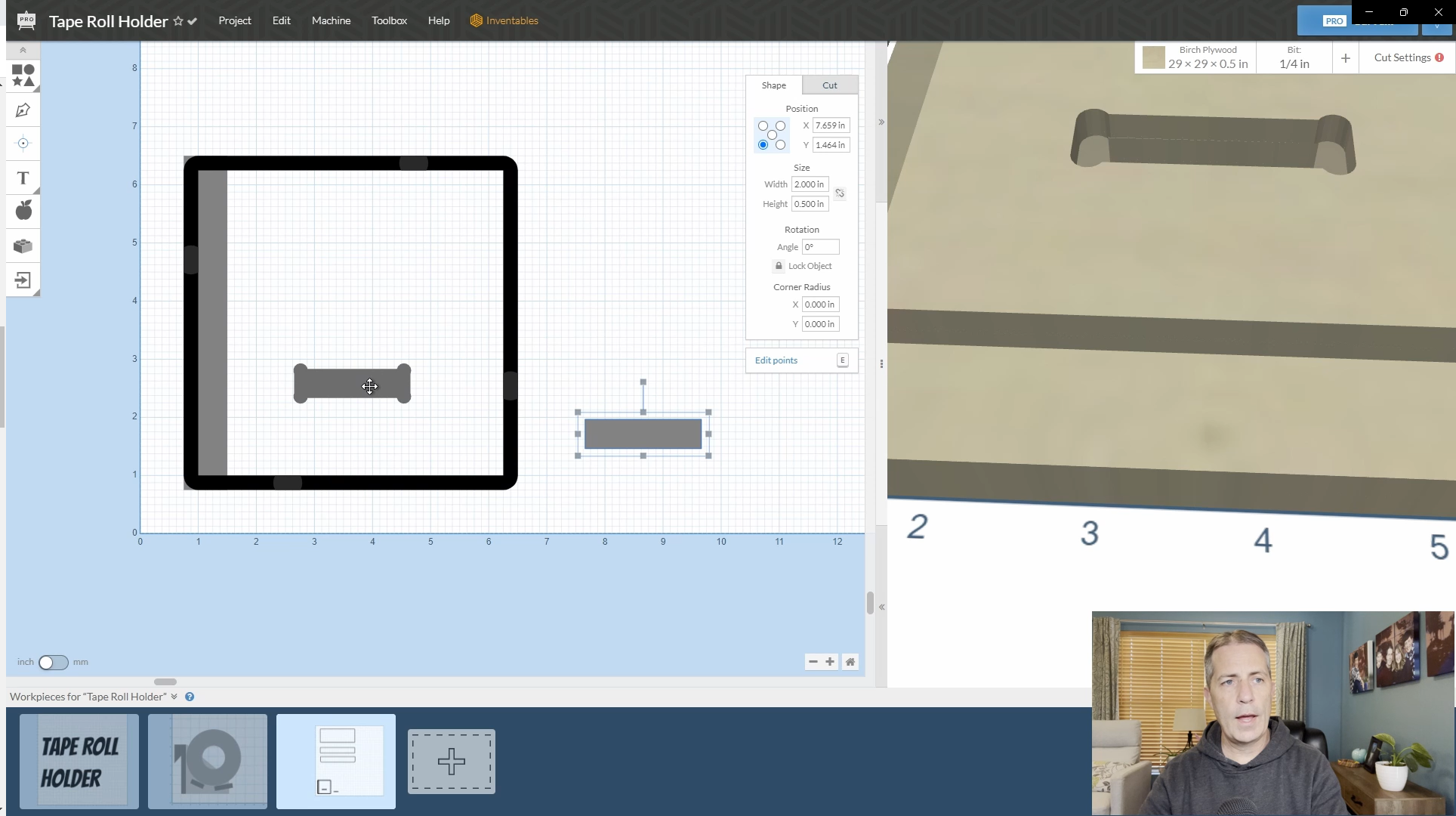Open the Icons library apple icon
Image resolution: width=1456 pixels, height=816 pixels.
[x=23, y=211]
